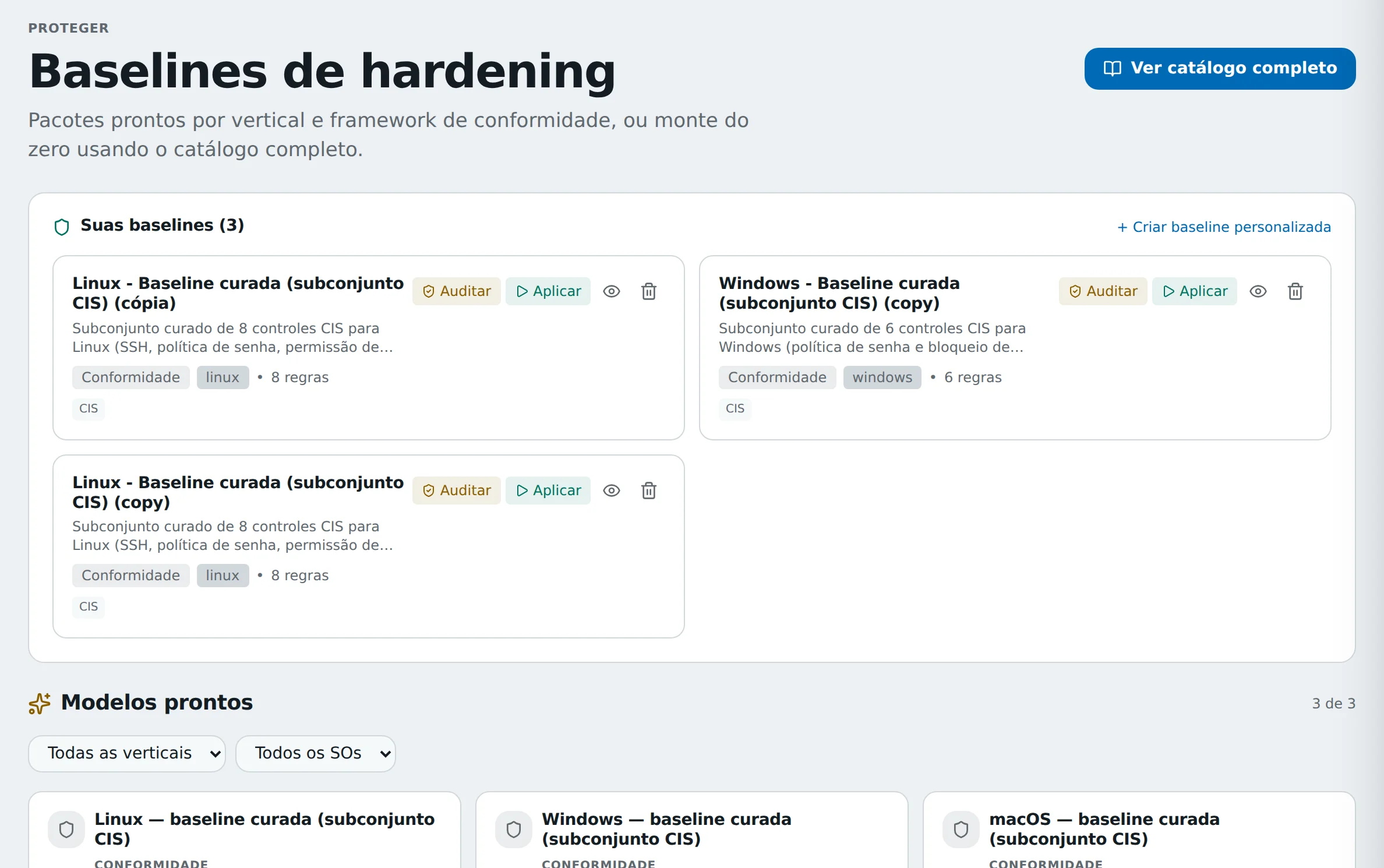Click Linux - Baseline curada (copy) title

[x=238, y=492]
